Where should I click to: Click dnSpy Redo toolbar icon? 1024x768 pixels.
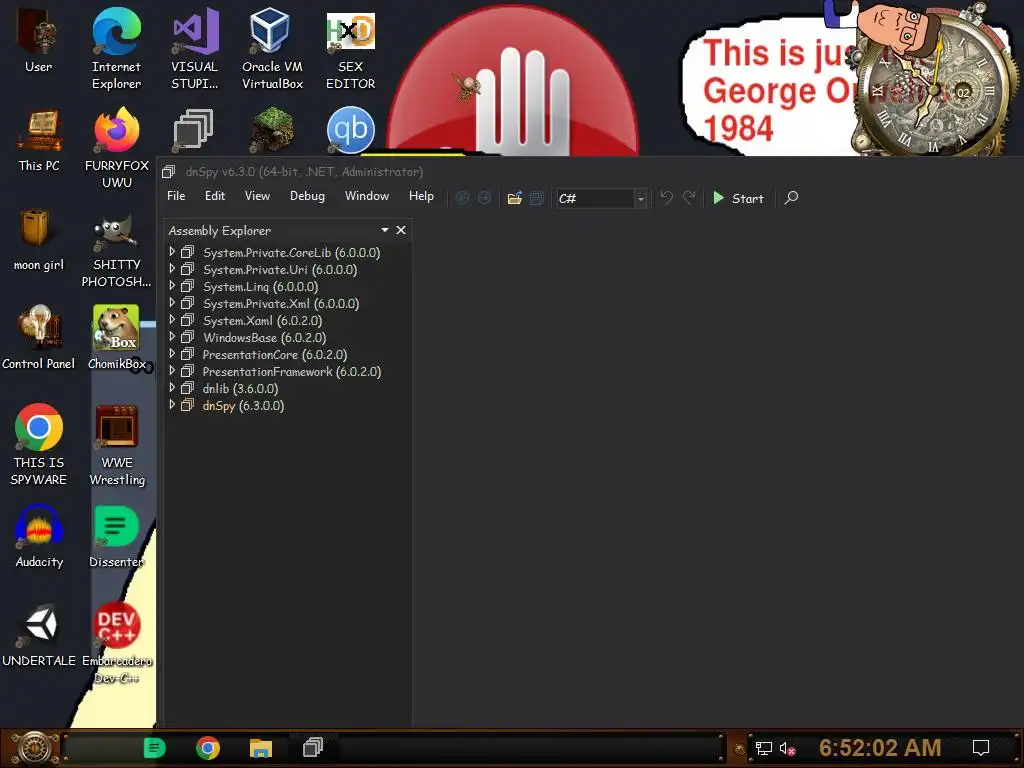688,198
